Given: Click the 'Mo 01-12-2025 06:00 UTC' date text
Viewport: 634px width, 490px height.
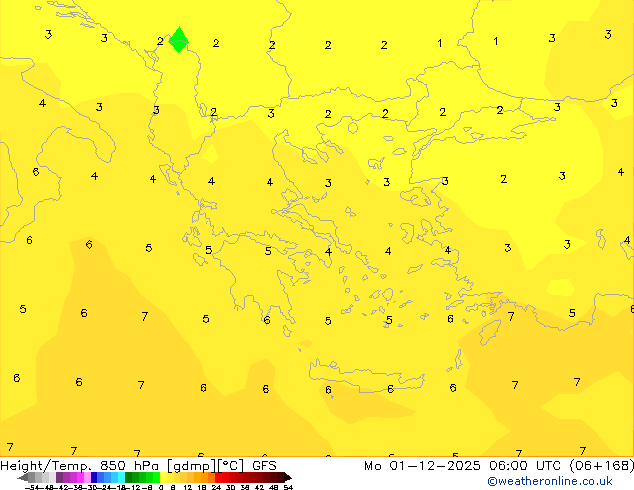Looking at the screenshot, I should (x=464, y=466).
